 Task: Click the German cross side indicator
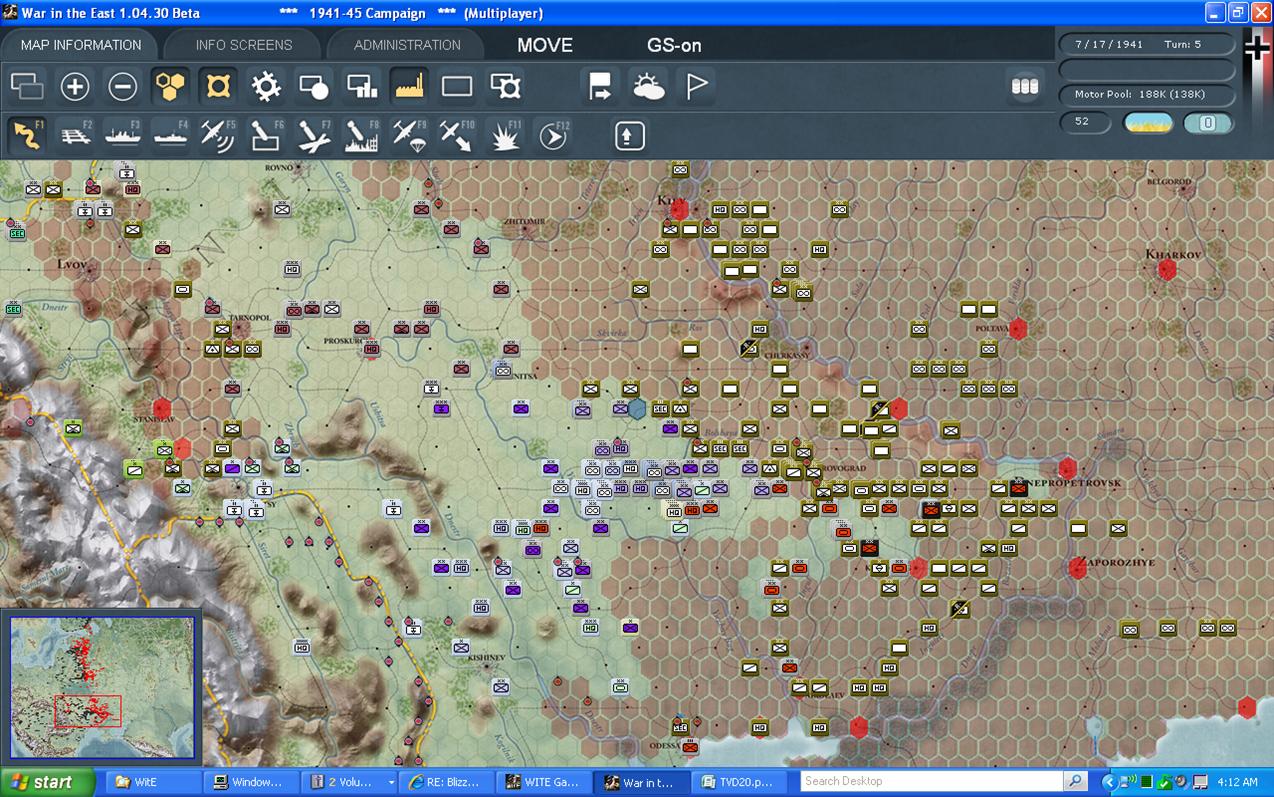pos(1257,48)
